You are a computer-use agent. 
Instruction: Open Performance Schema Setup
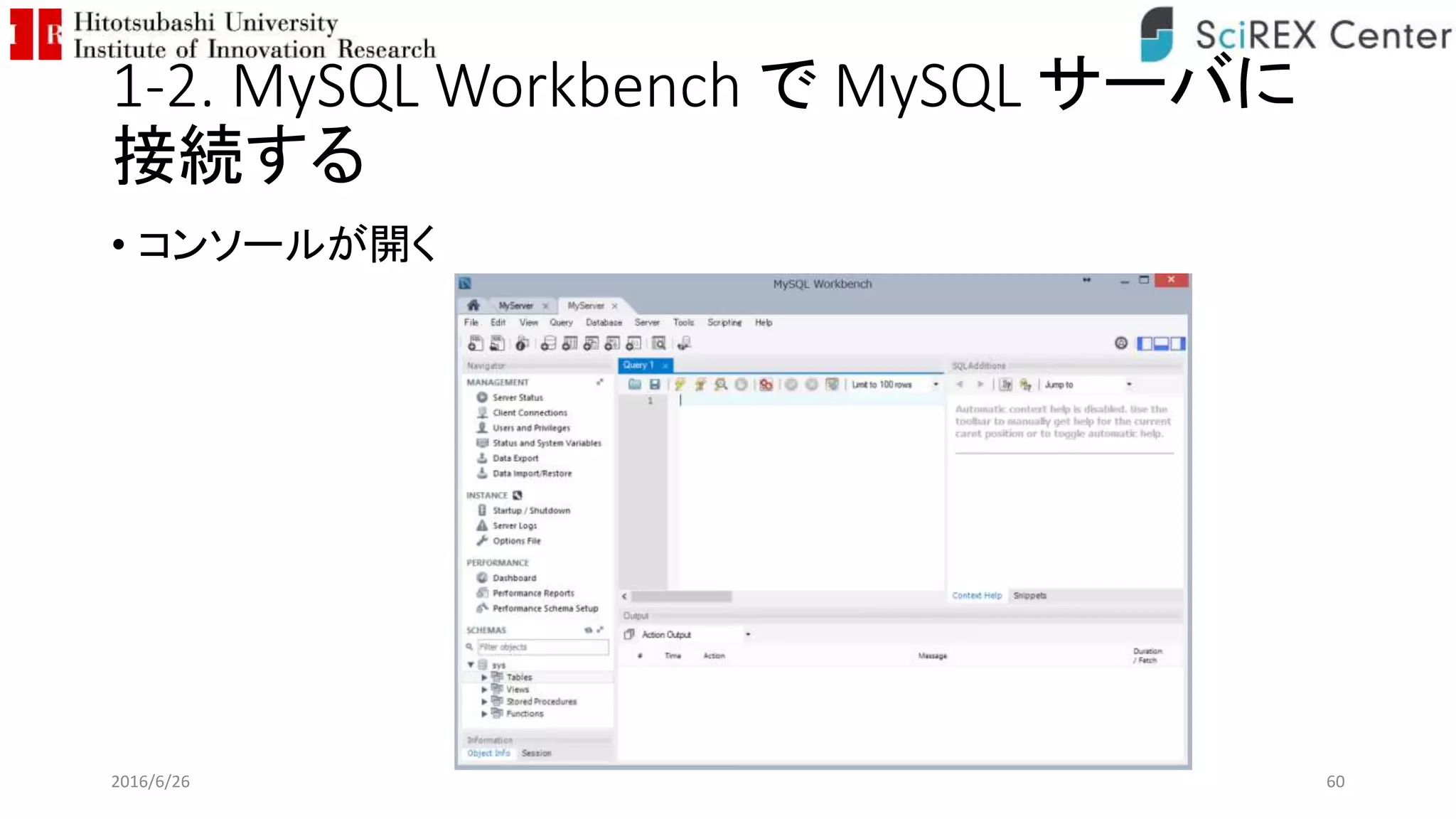tap(545, 609)
